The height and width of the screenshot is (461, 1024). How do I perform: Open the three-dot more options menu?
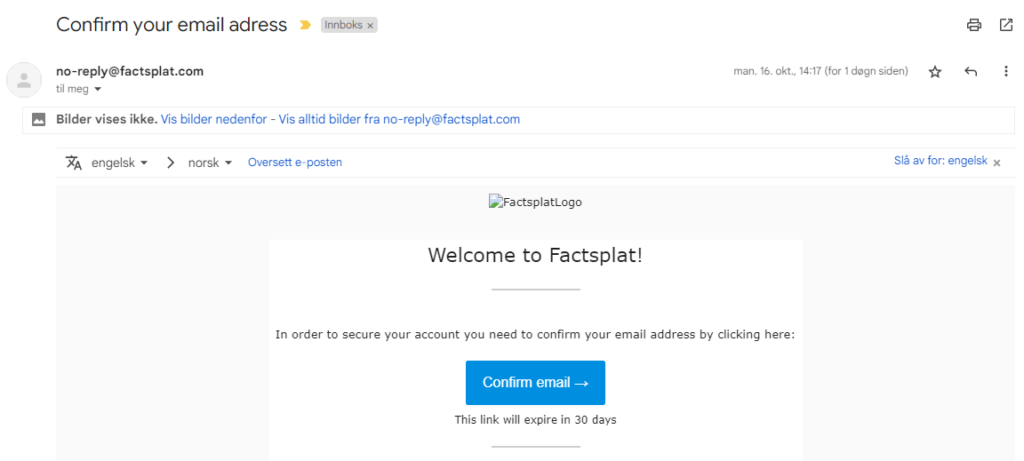tap(1006, 72)
